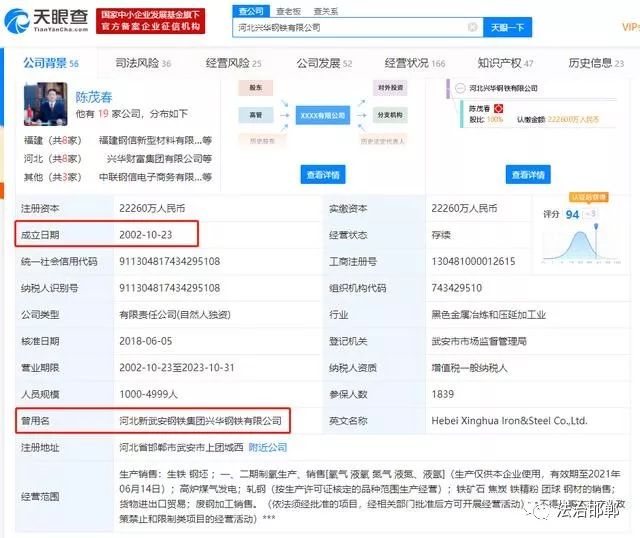Click the score value 94
The image size is (640, 538).
click(x=572, y=214)
